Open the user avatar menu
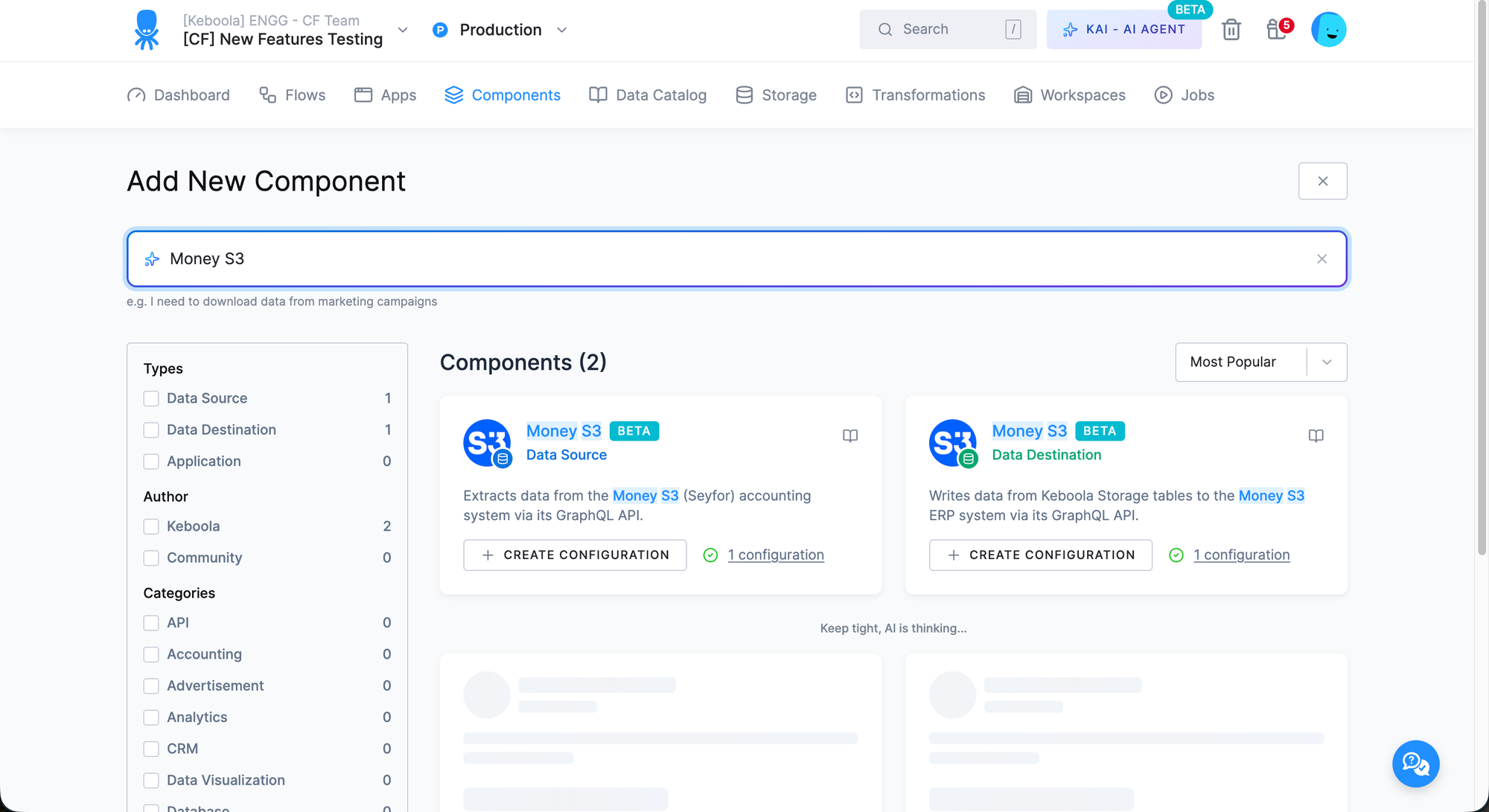The image size is (1489, 812). (x=1329, y=30)
